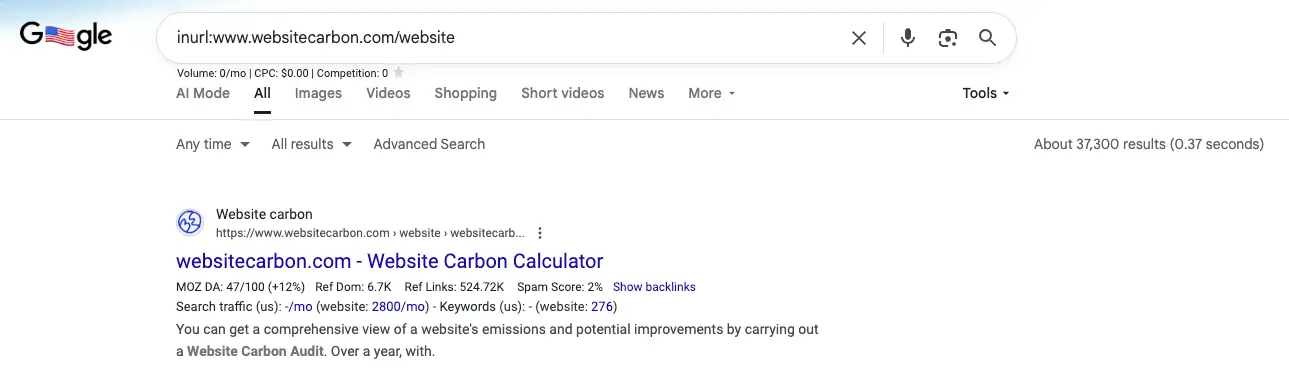Switch to the Images tab

click(318, 93)
